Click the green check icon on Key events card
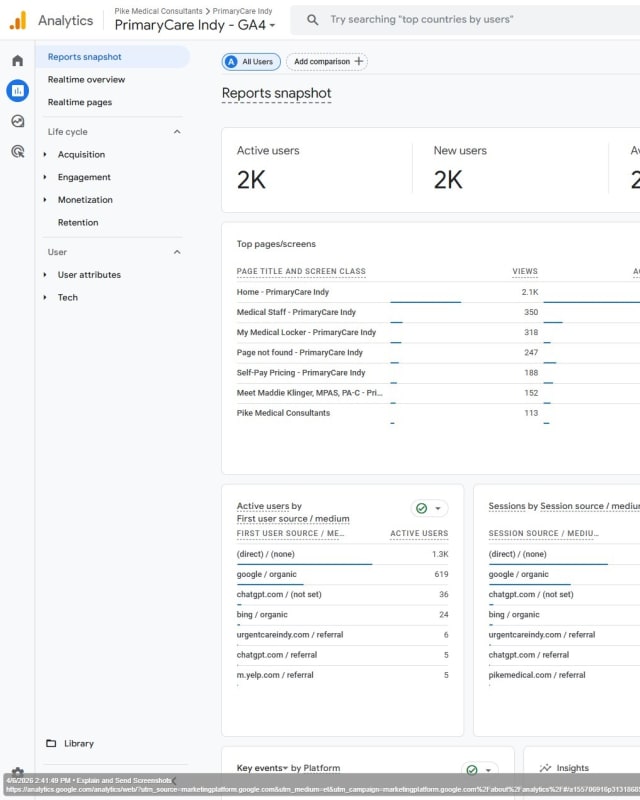640x800 pixels. click(472, 770)
